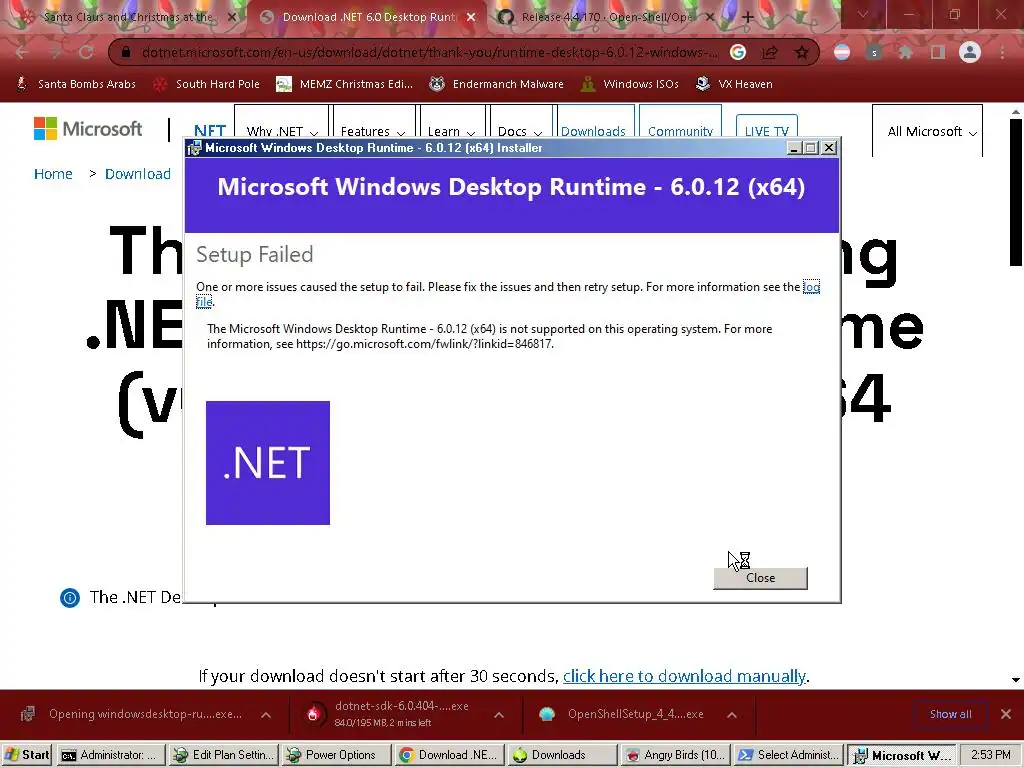Open the Chrome side panel icon
The image size is (1024, 768).
938,52
